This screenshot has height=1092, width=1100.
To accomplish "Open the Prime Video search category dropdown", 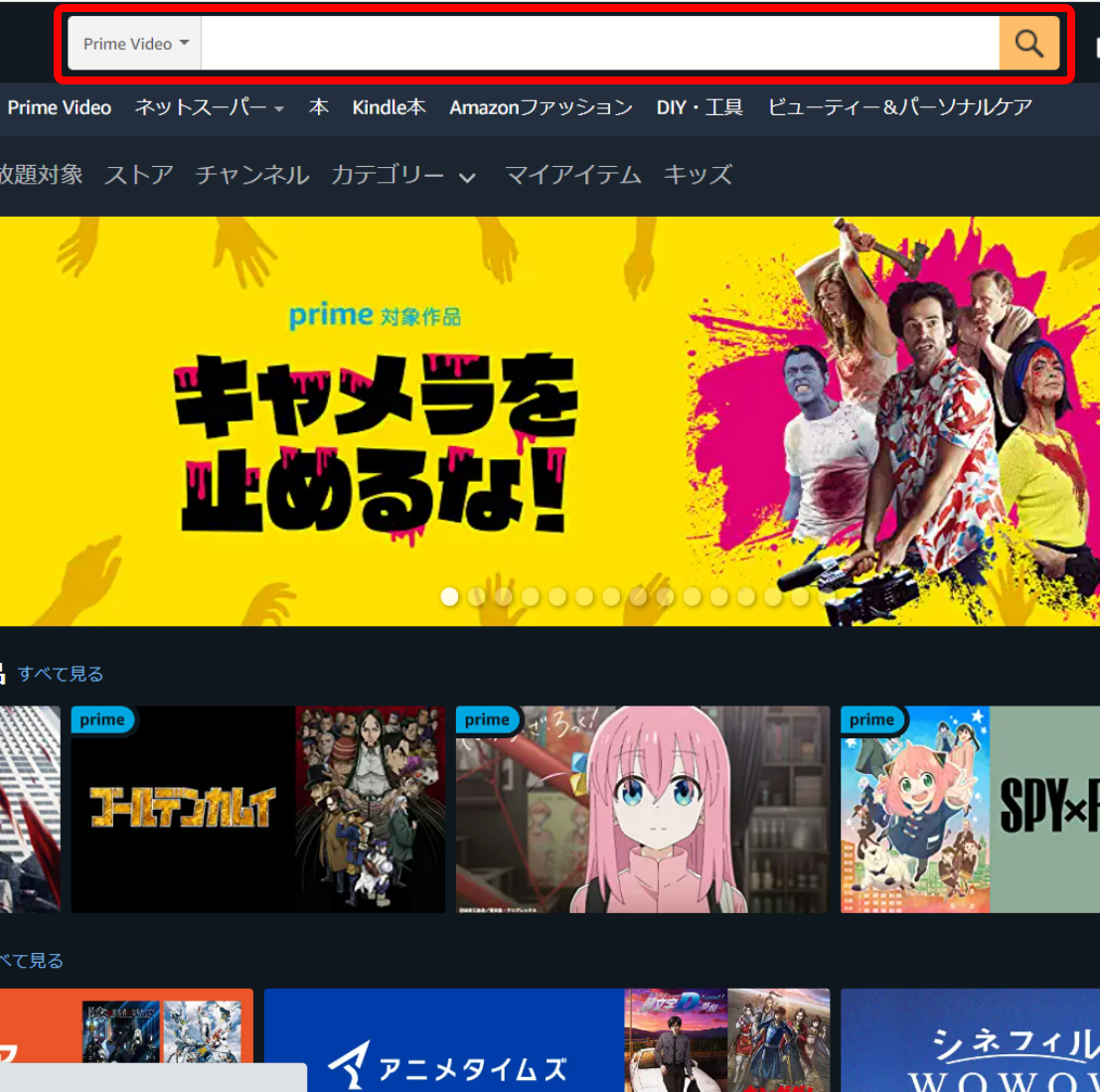I will point(135,44).
